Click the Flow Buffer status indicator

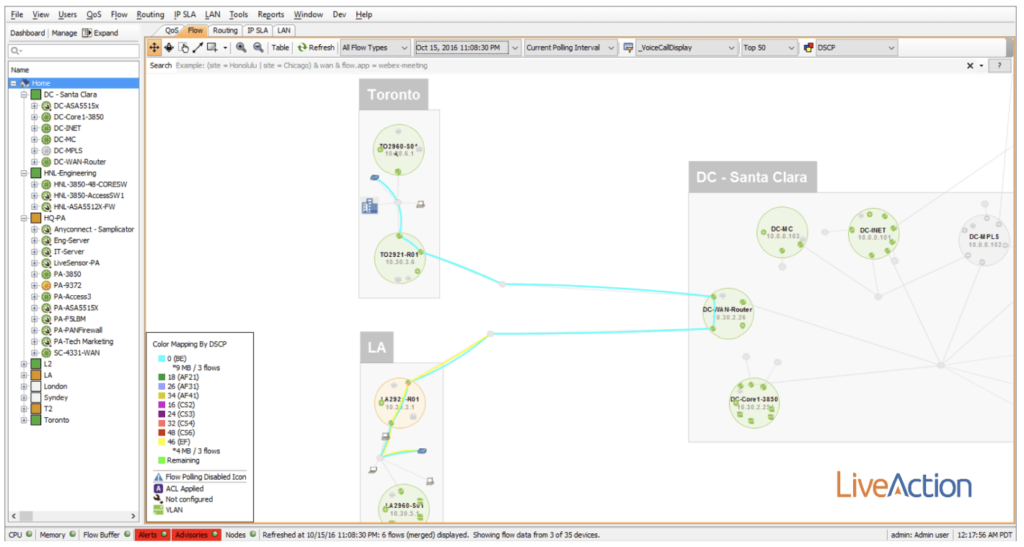pyautogui.click(x=104, y=535)
